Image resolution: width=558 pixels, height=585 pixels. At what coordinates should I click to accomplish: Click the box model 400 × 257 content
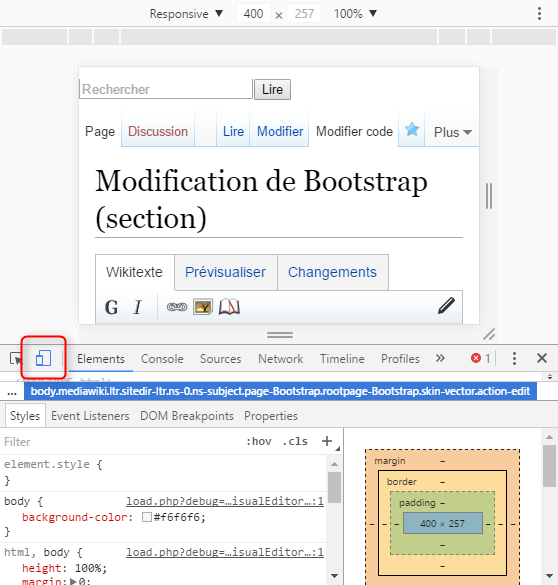pyautogui.click(x=442, y=523)
